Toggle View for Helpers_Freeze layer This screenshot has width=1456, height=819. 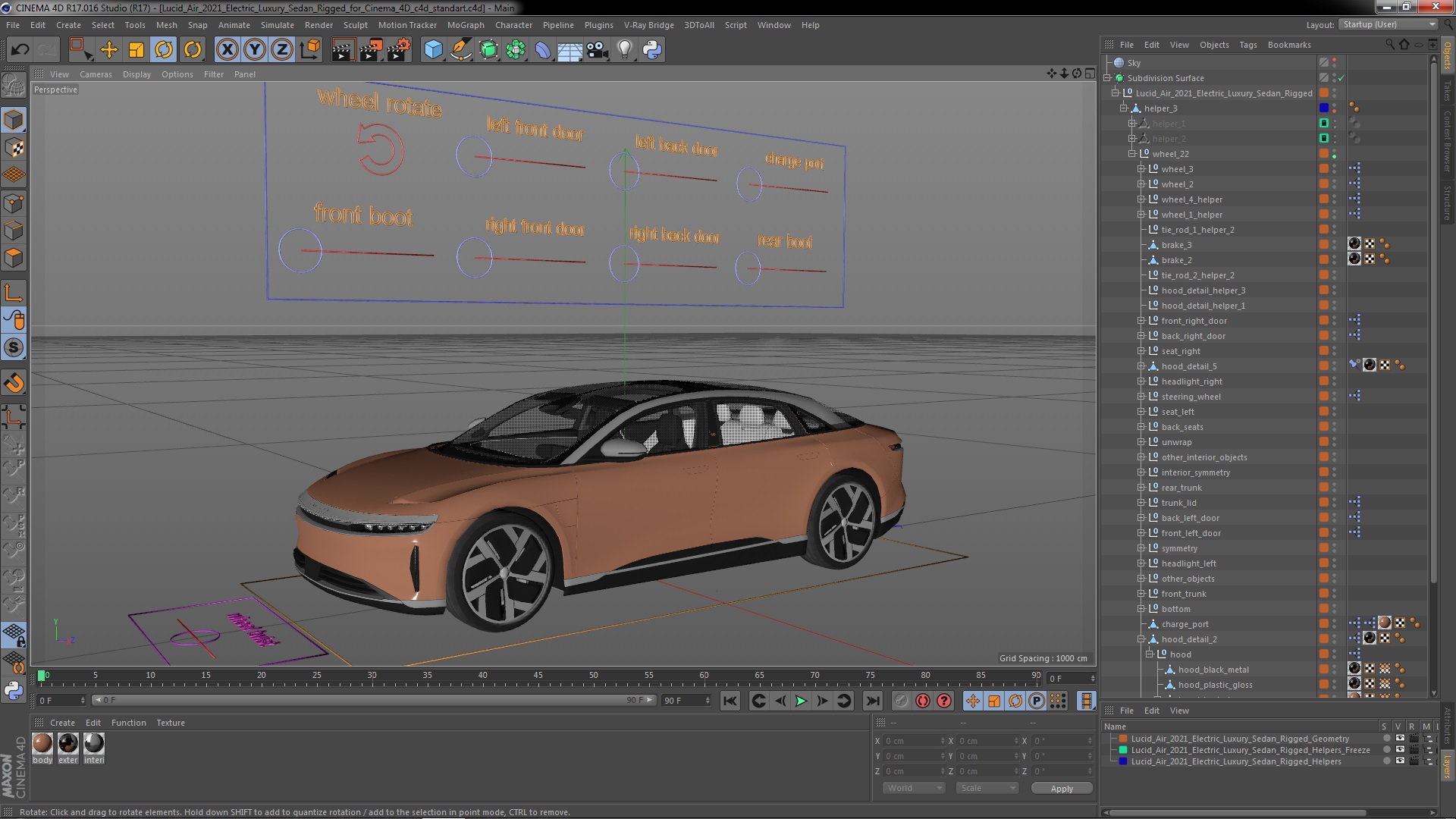pos(1400,750)
